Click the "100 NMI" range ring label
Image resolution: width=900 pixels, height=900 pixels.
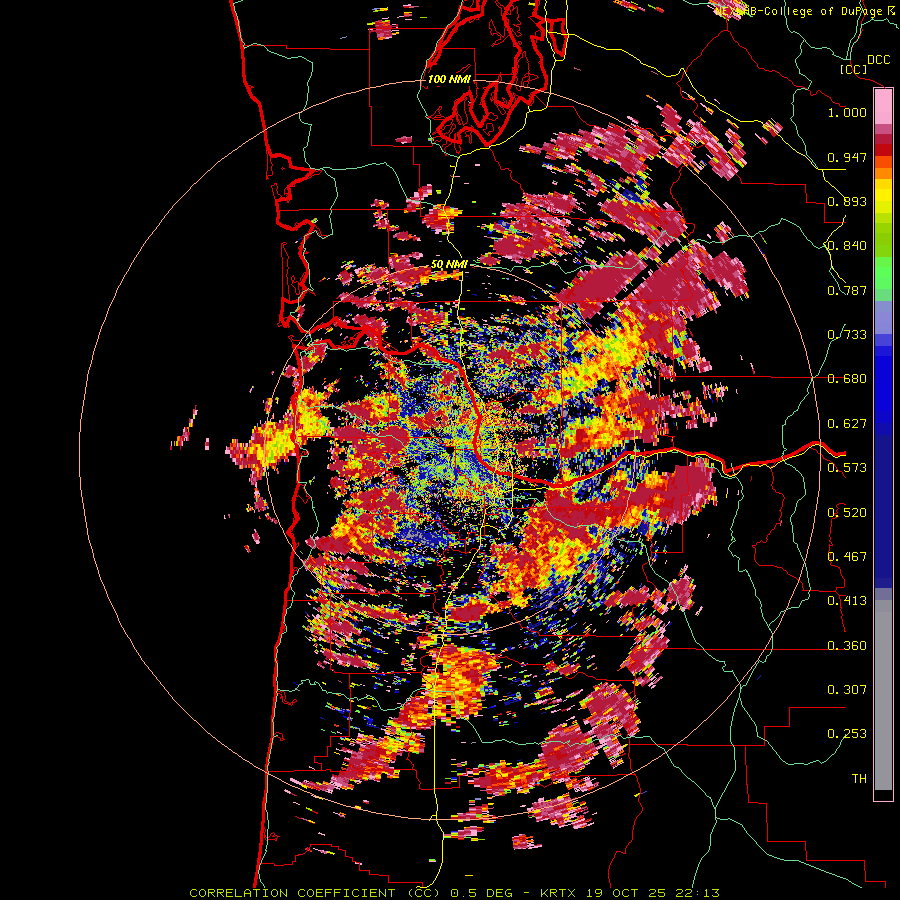449,79
